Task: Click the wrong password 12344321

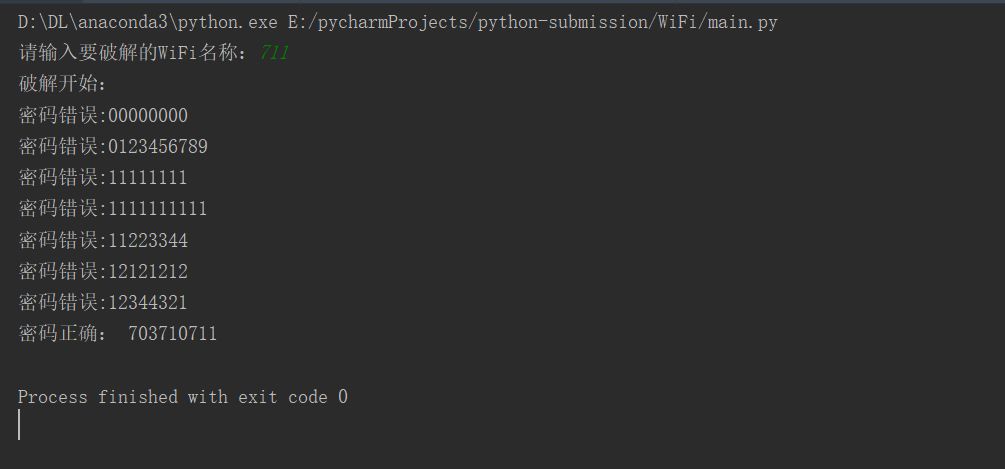Action: pyautogui.click(x=147, y=302)
